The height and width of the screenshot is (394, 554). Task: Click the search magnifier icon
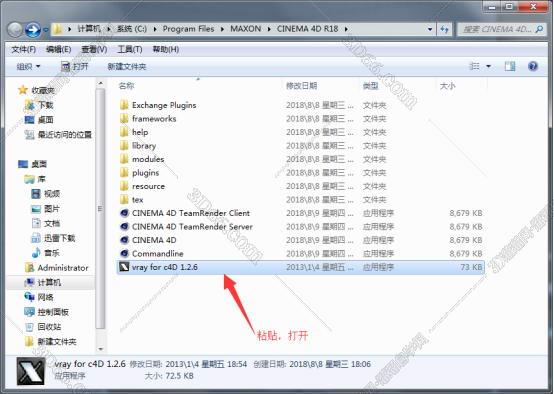pos(539,29)
